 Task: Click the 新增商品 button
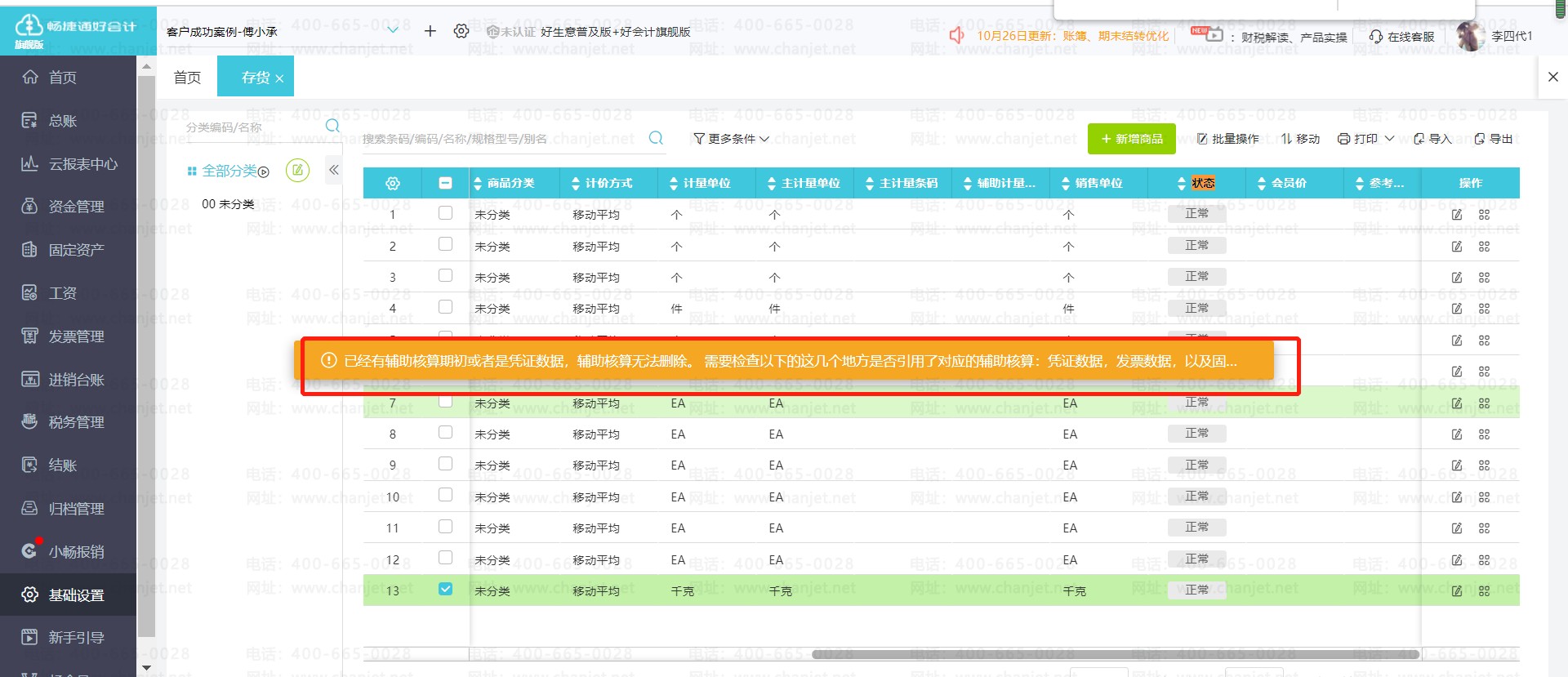(x=1131, y=139)
